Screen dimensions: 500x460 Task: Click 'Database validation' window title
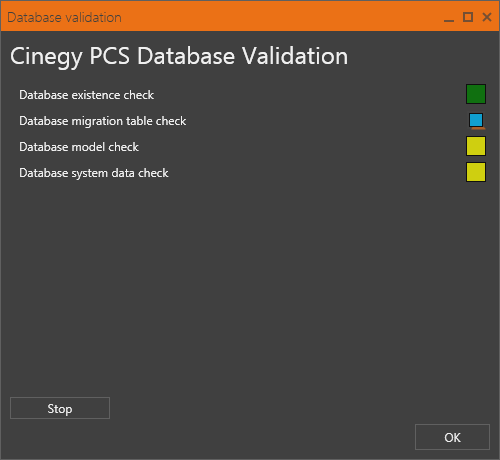point(64,17)
